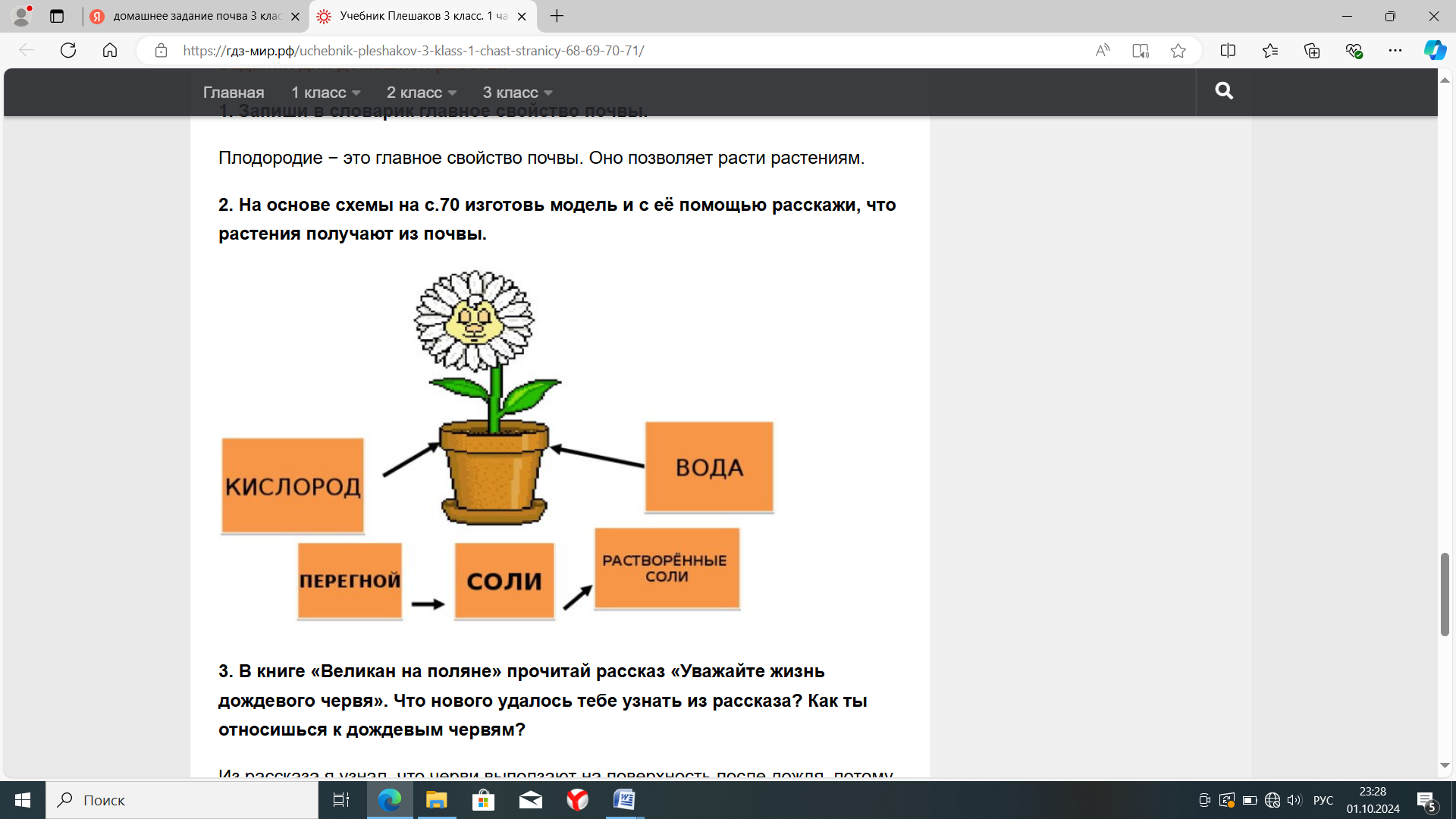Image resolution: width=1456 pixels, height=819 pixels.
Task: Click the site search magnifier icon
Action: click(1224, 91)
